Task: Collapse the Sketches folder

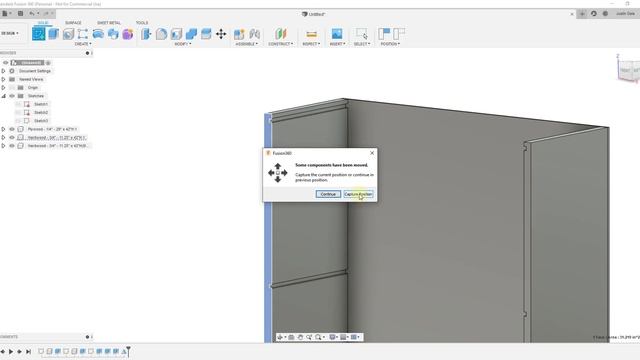Action: (3, 96)
